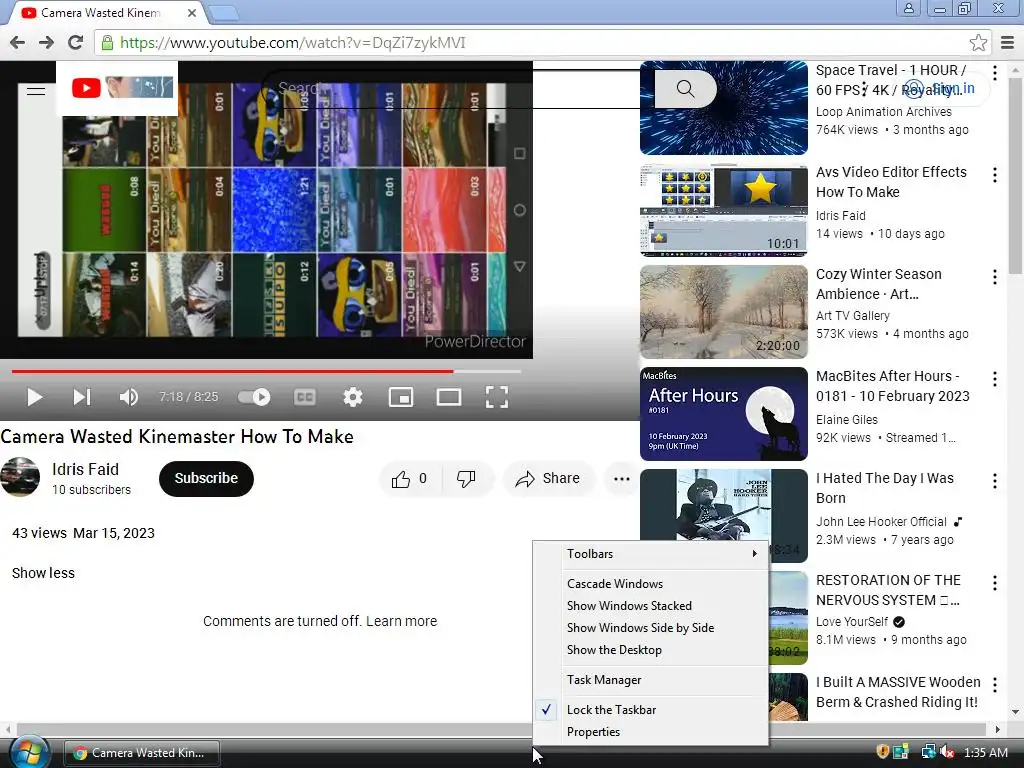This screenshot has width=1024, height=768.
Task: Open Learn more about comments
Action: 401,621
